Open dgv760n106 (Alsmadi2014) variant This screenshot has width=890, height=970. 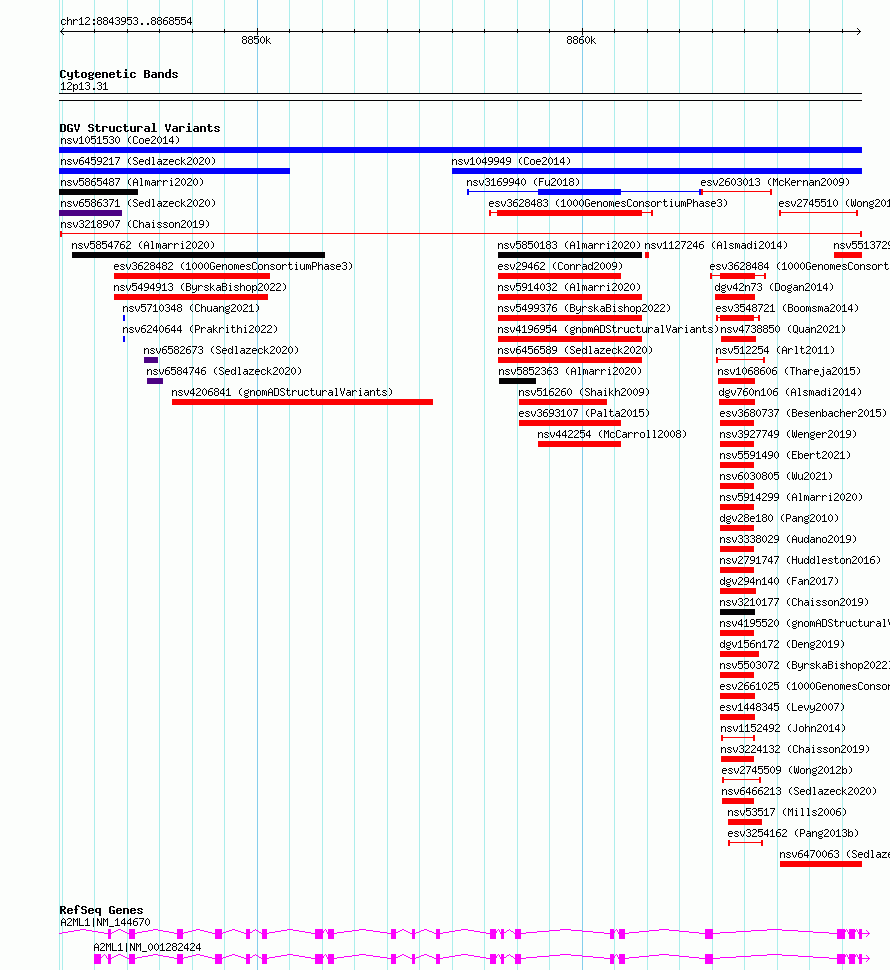pyautogui.click(x=790, y=393)
